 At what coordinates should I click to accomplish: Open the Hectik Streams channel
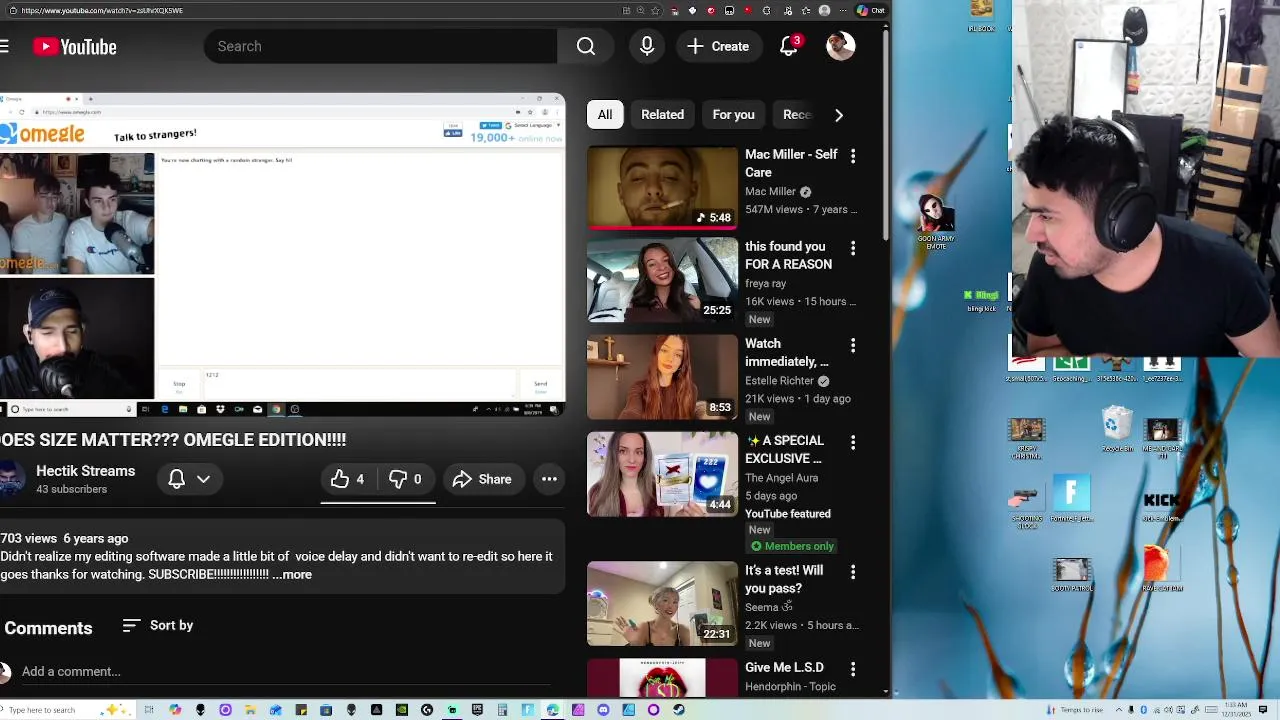[x=85, y=471]
